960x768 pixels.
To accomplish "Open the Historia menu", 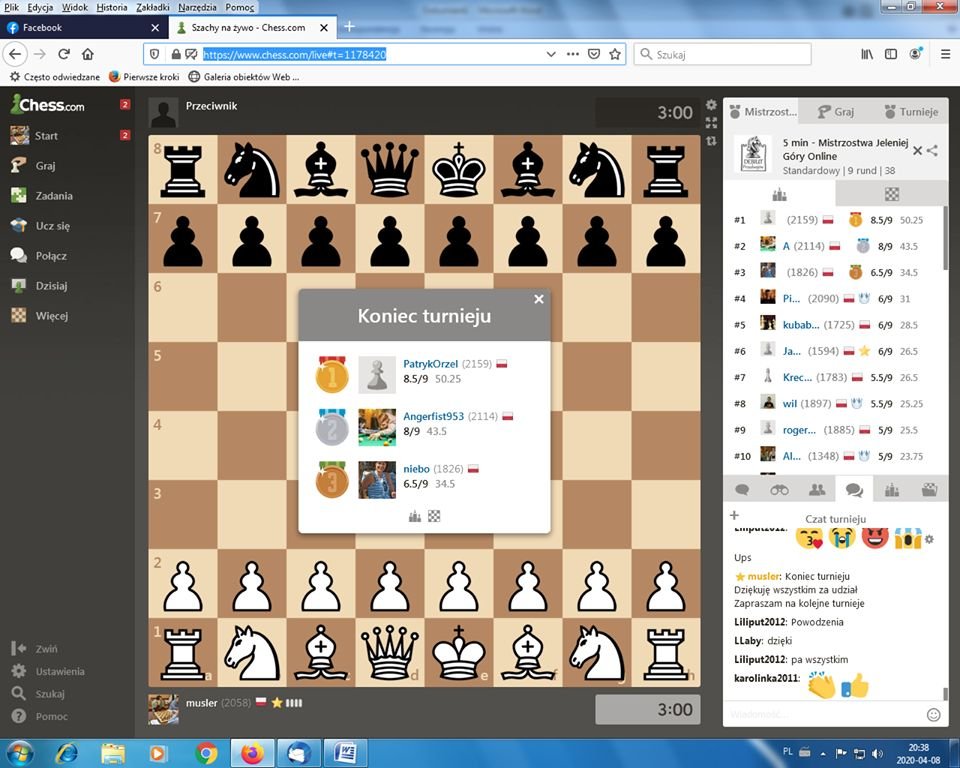I will [x=111, y=7].
